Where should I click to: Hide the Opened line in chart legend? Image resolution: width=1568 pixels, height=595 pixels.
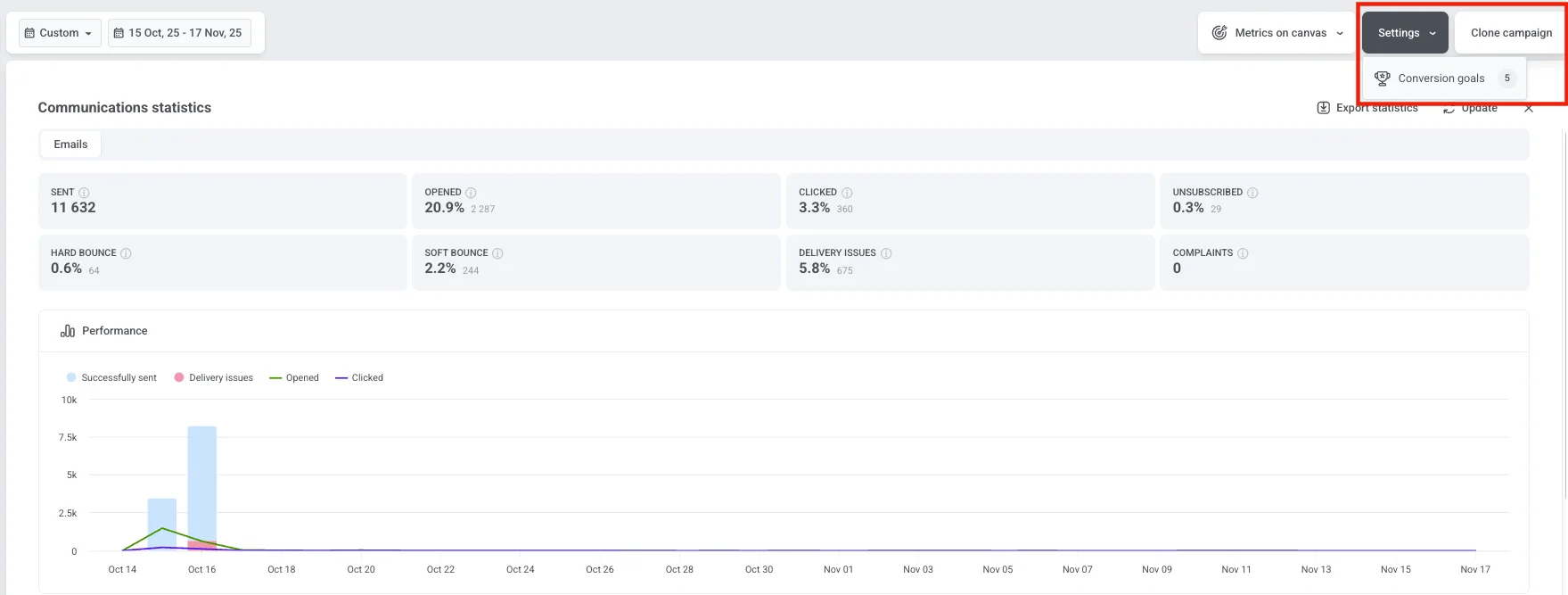pos(294,378)
